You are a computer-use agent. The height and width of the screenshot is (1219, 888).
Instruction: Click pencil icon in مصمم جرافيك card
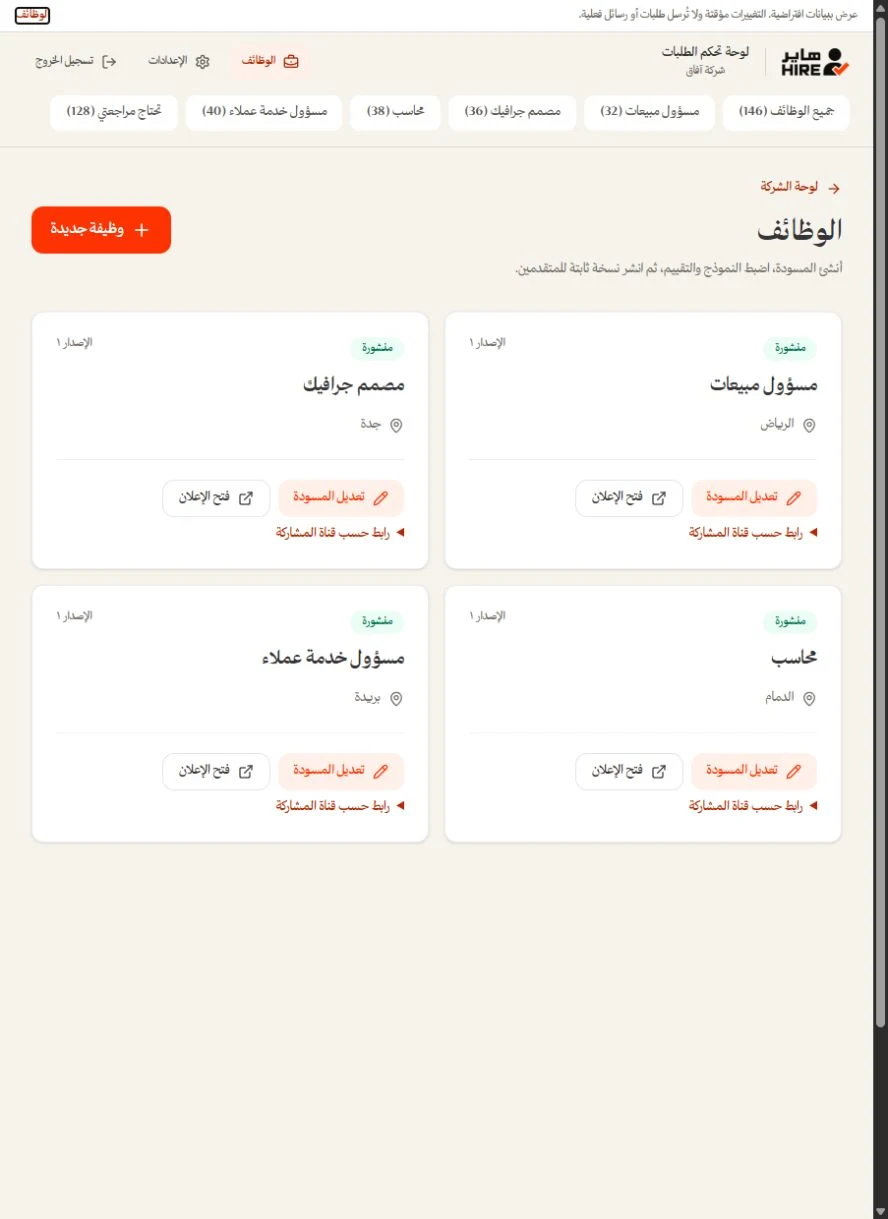pos(381,498)
